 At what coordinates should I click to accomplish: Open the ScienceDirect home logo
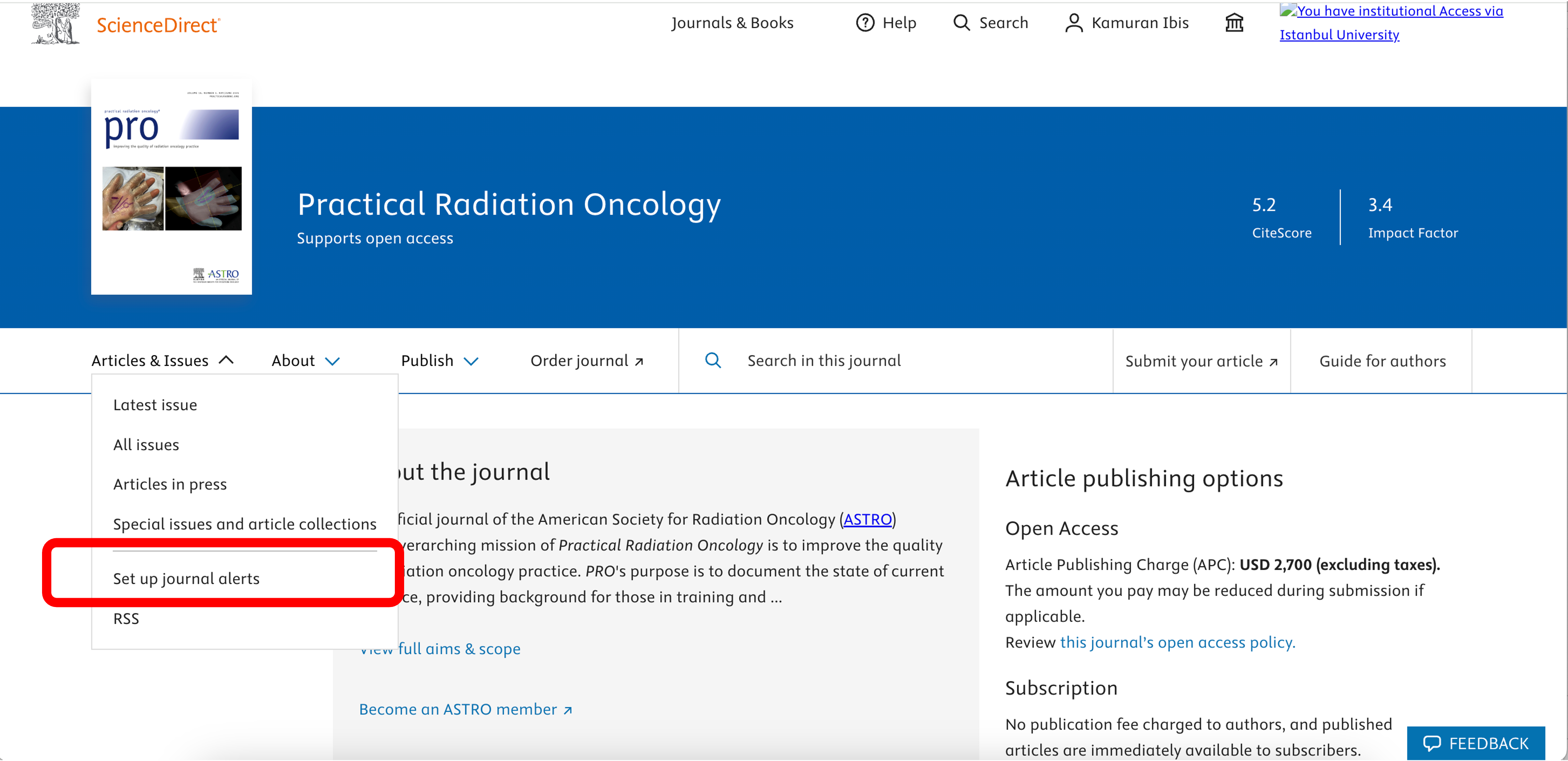coord(158,25)
